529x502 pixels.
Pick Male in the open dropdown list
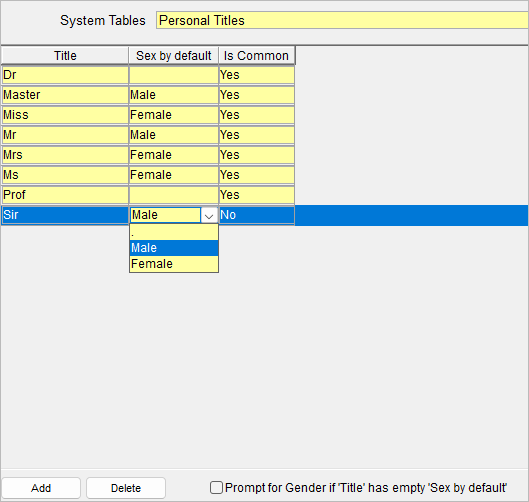[174, 248]
